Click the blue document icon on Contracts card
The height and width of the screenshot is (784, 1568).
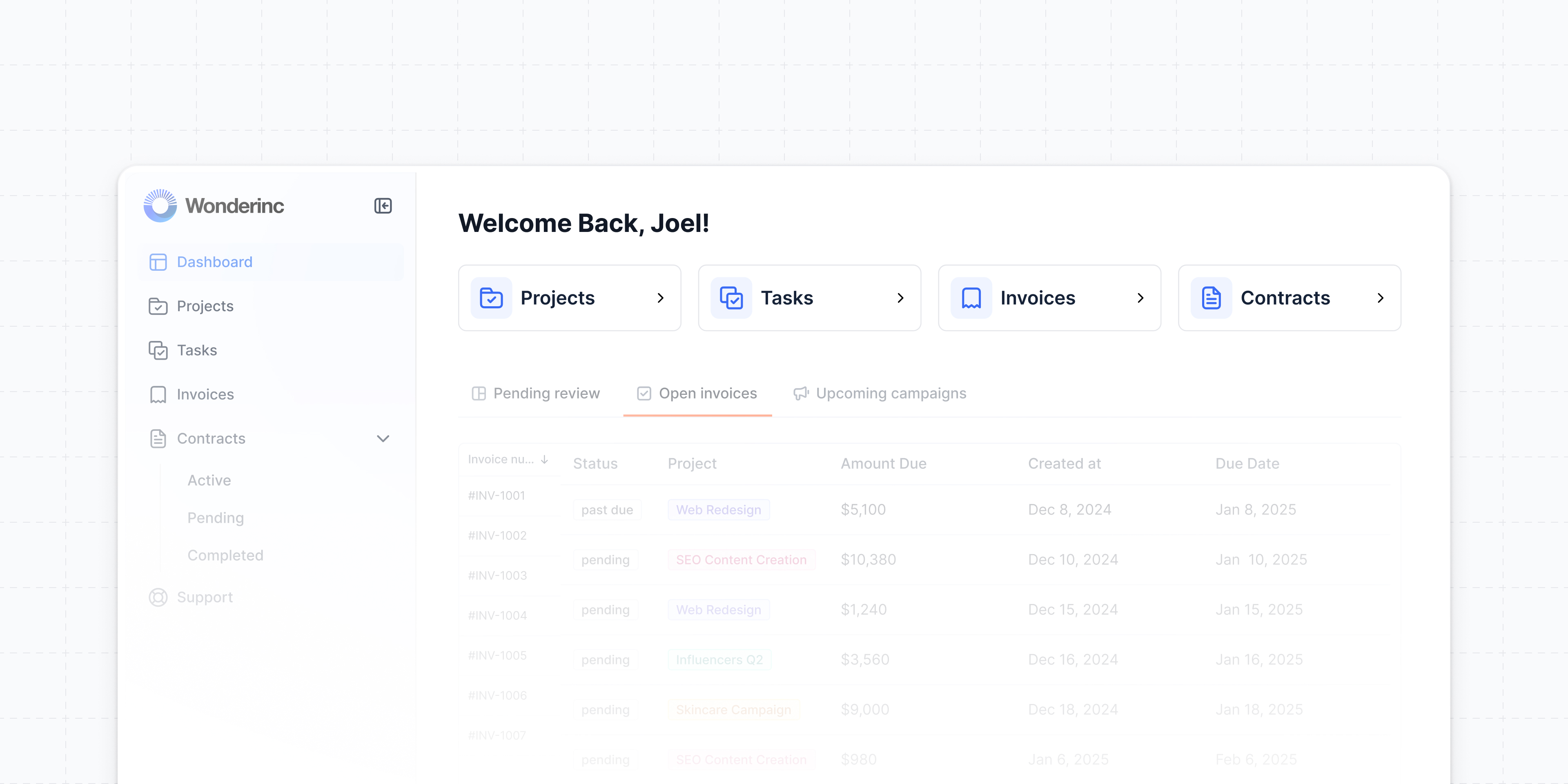point(1211,298)
